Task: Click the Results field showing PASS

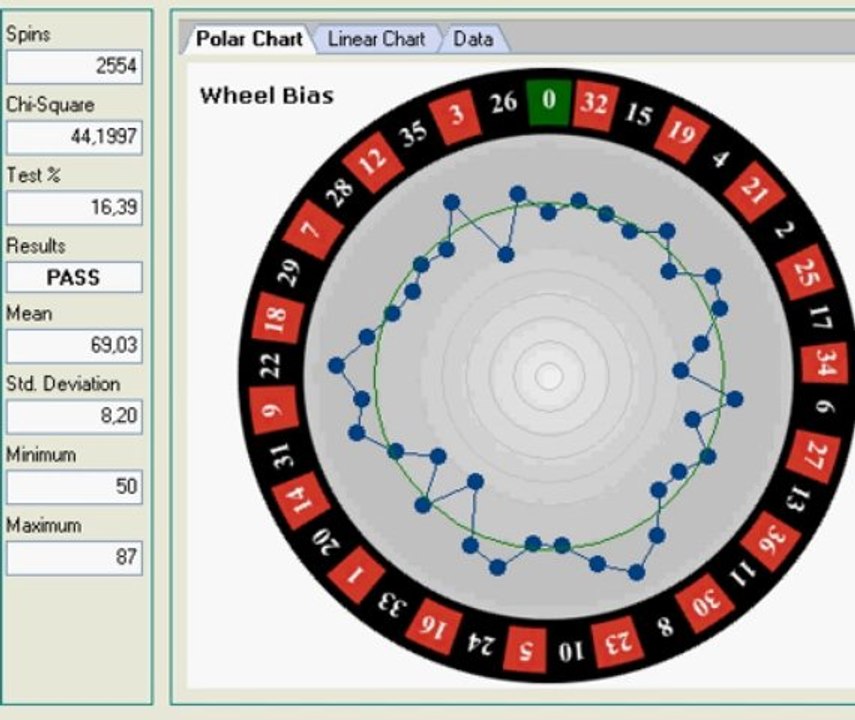Action: [74, 277]
